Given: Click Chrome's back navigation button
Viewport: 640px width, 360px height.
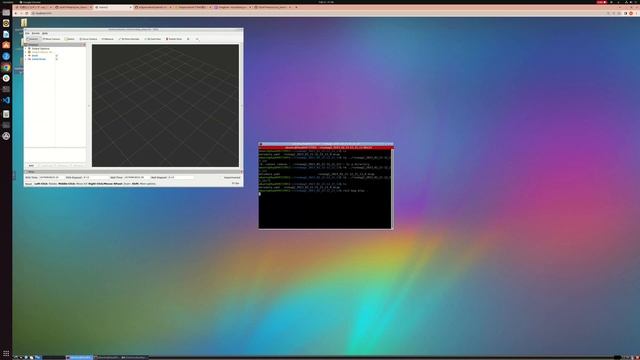Looking at the screenshot, I should pyautogui.click(x=16, y=13).
